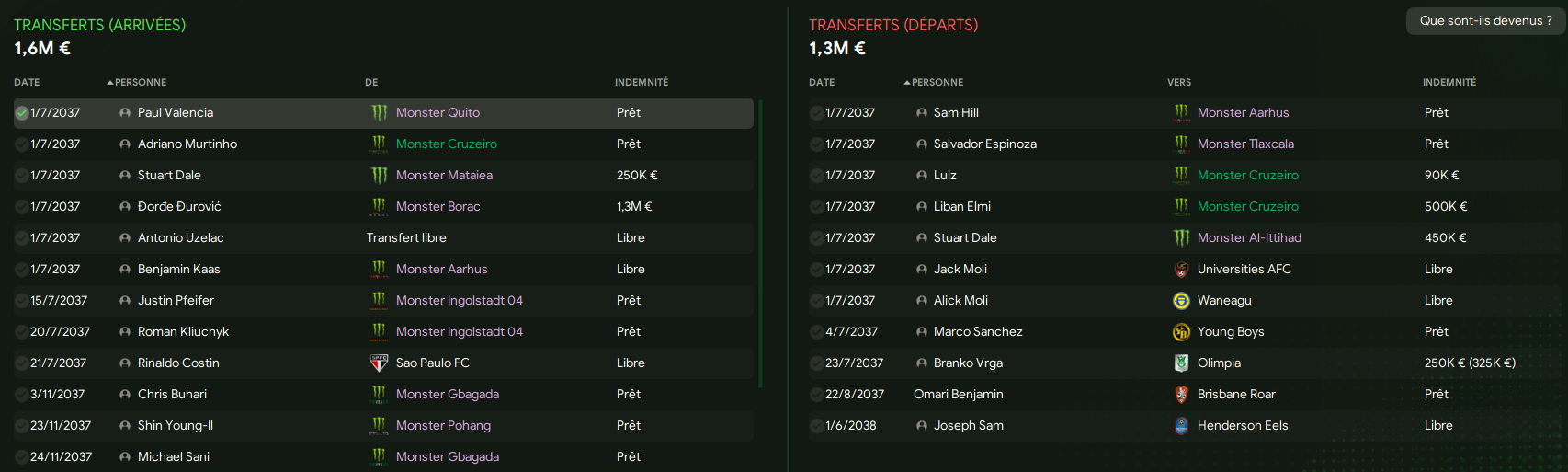Toggle the checkmark beside Sam Hill's transfer
This screenshot has height=472, width=1568.
816,113
